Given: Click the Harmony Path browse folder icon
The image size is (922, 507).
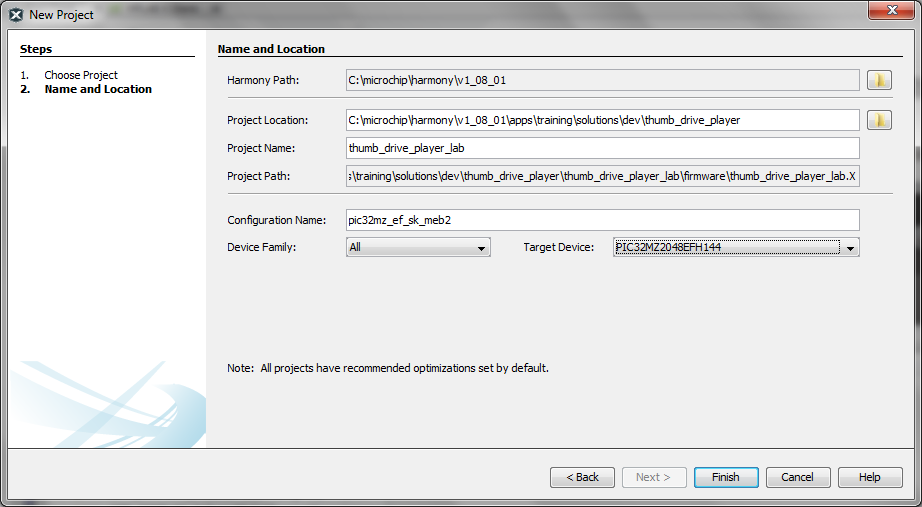Looking at the screenshot, I should click(x=879, y=80).
